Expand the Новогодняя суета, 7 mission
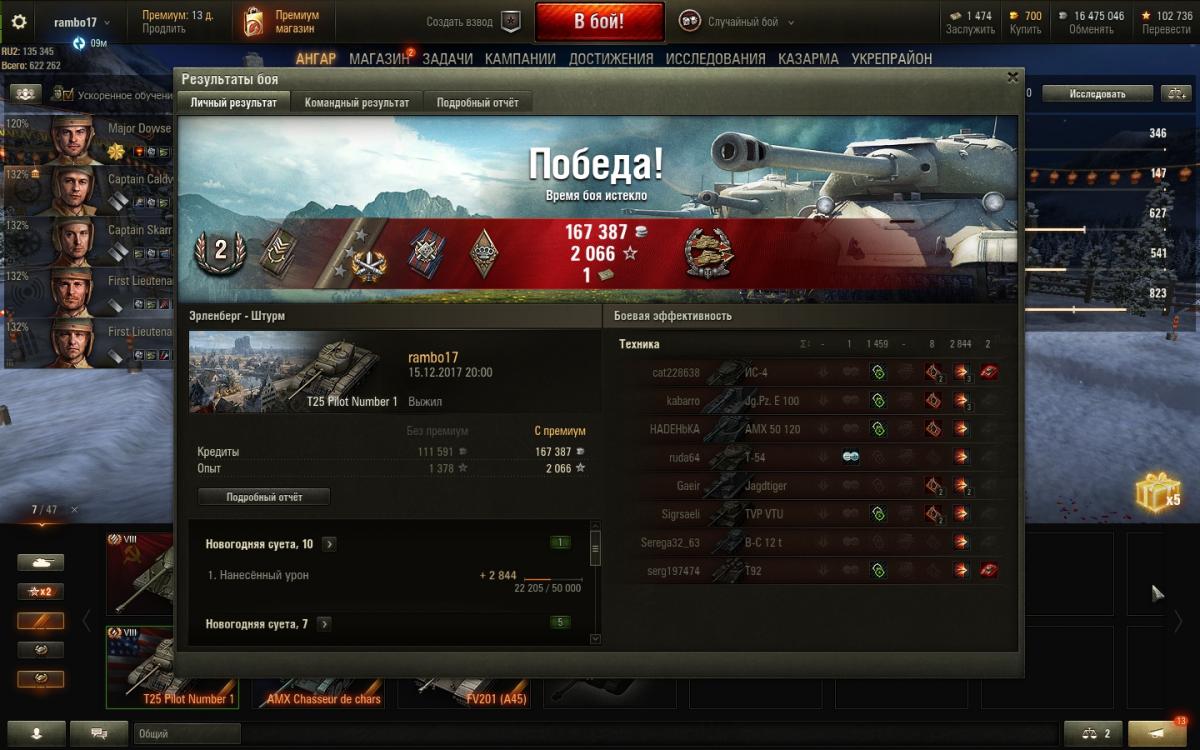This screenshot has width=1200, height=750. pyautogui.click(x=324, y=624)
